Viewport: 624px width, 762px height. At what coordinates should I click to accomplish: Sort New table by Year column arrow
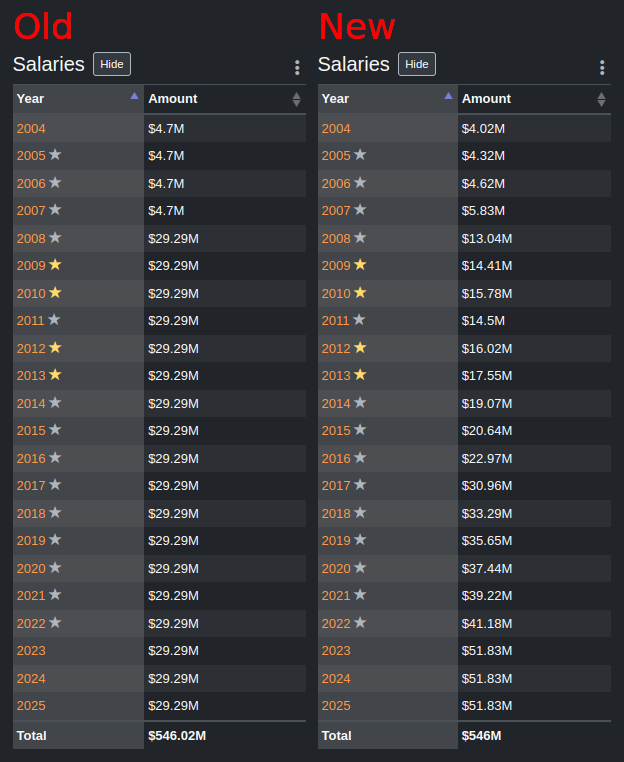[449, 96]
